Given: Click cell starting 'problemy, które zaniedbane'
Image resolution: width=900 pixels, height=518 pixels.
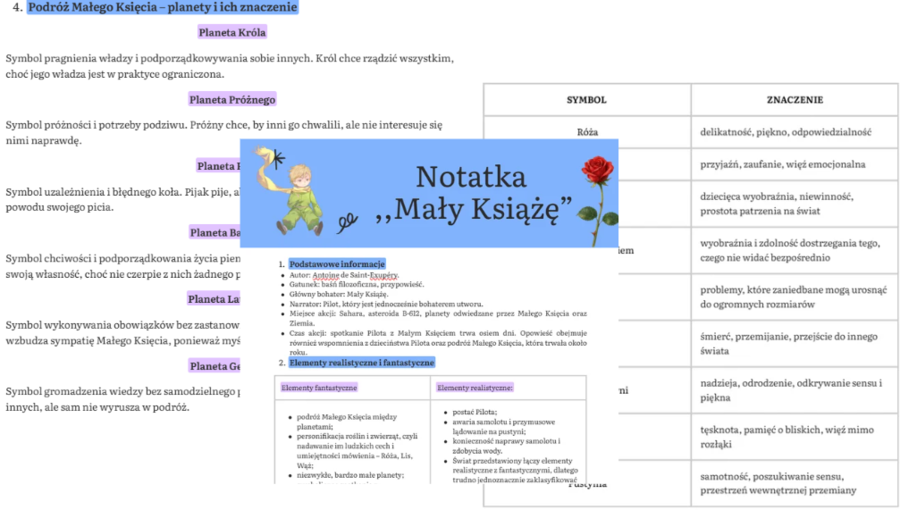Looking at the screenshot, I should click(x=793, y=297).
